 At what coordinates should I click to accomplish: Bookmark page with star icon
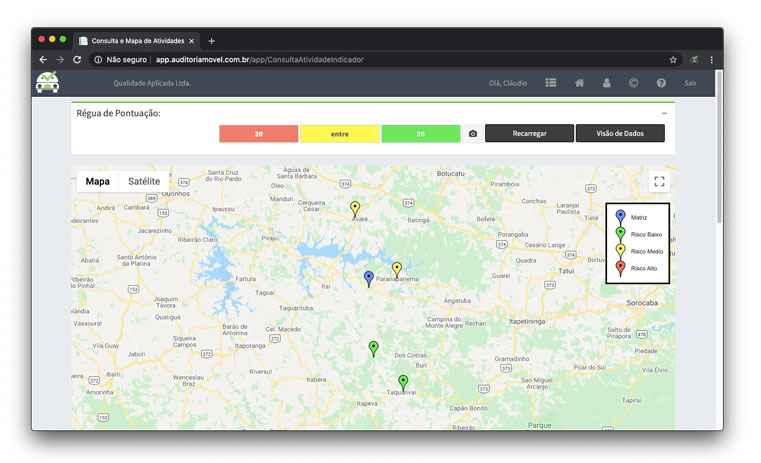673,60
